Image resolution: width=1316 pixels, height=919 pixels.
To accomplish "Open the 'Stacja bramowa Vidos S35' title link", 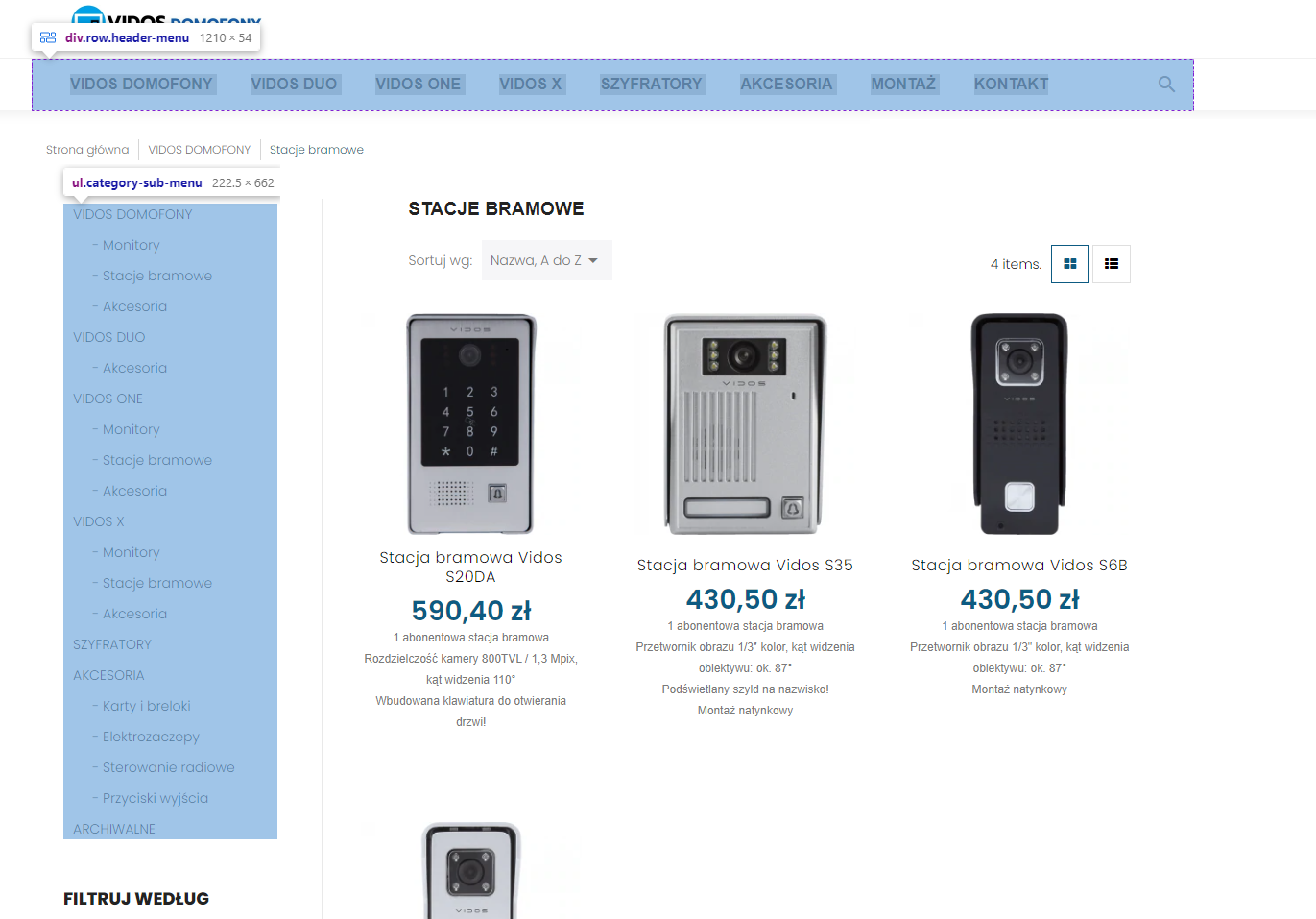I will coord(745,566).
